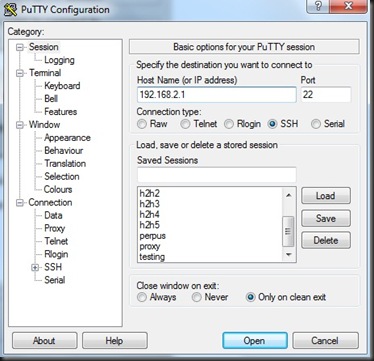
Task: Open the Translation settings category
Action: pyautogui.click(x=65, y=163)
